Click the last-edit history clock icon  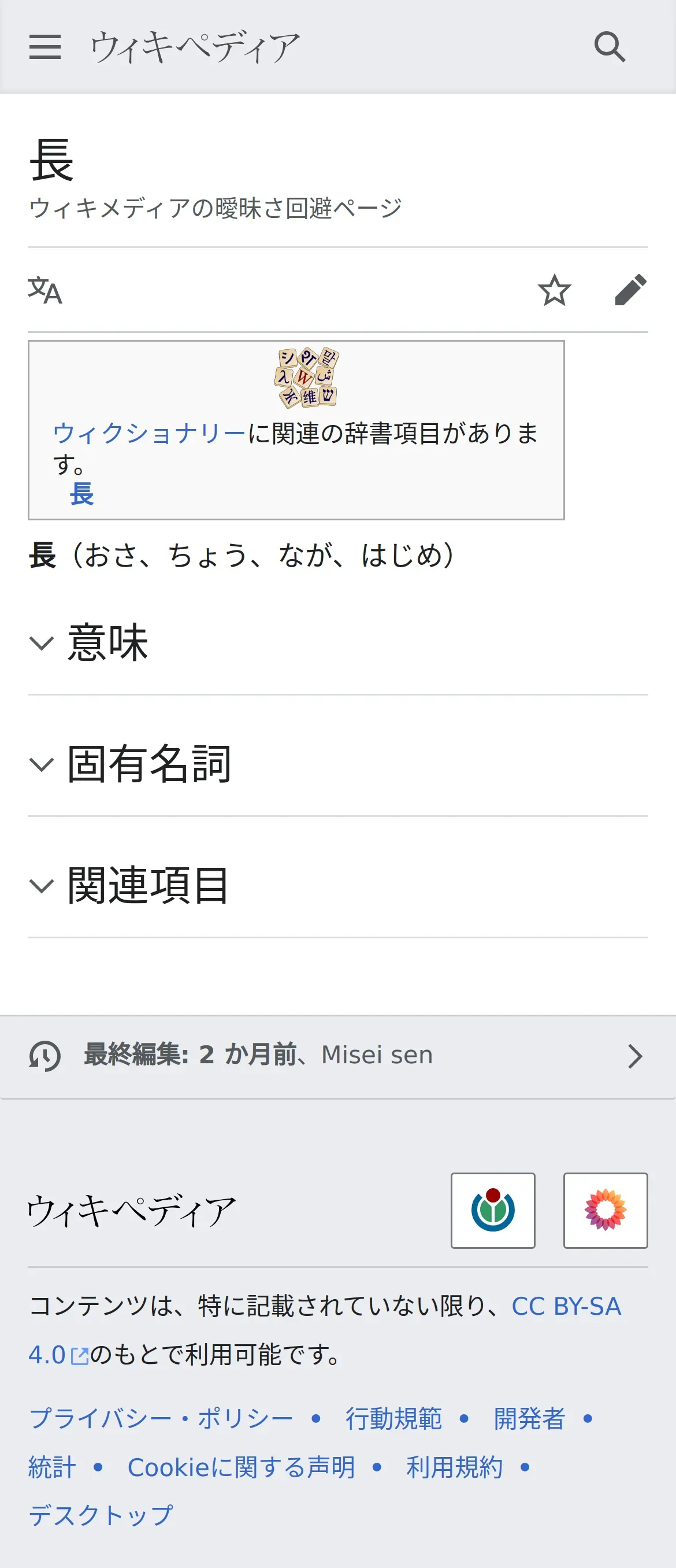[44, 1056]
